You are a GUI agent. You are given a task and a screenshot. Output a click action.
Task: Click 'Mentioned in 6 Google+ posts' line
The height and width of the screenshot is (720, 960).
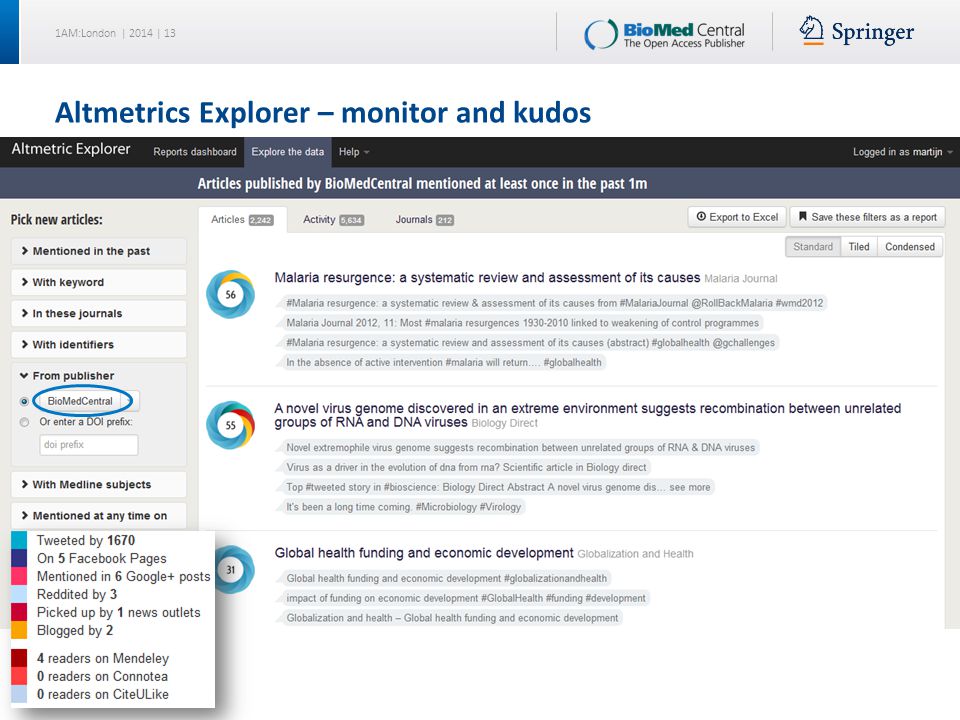click(x=123, y=576)
